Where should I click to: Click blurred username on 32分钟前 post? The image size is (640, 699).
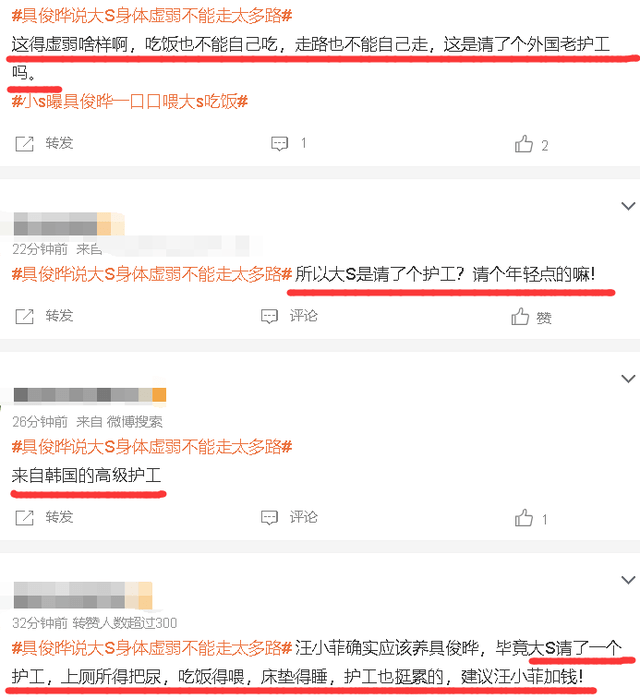pos(83,596)
